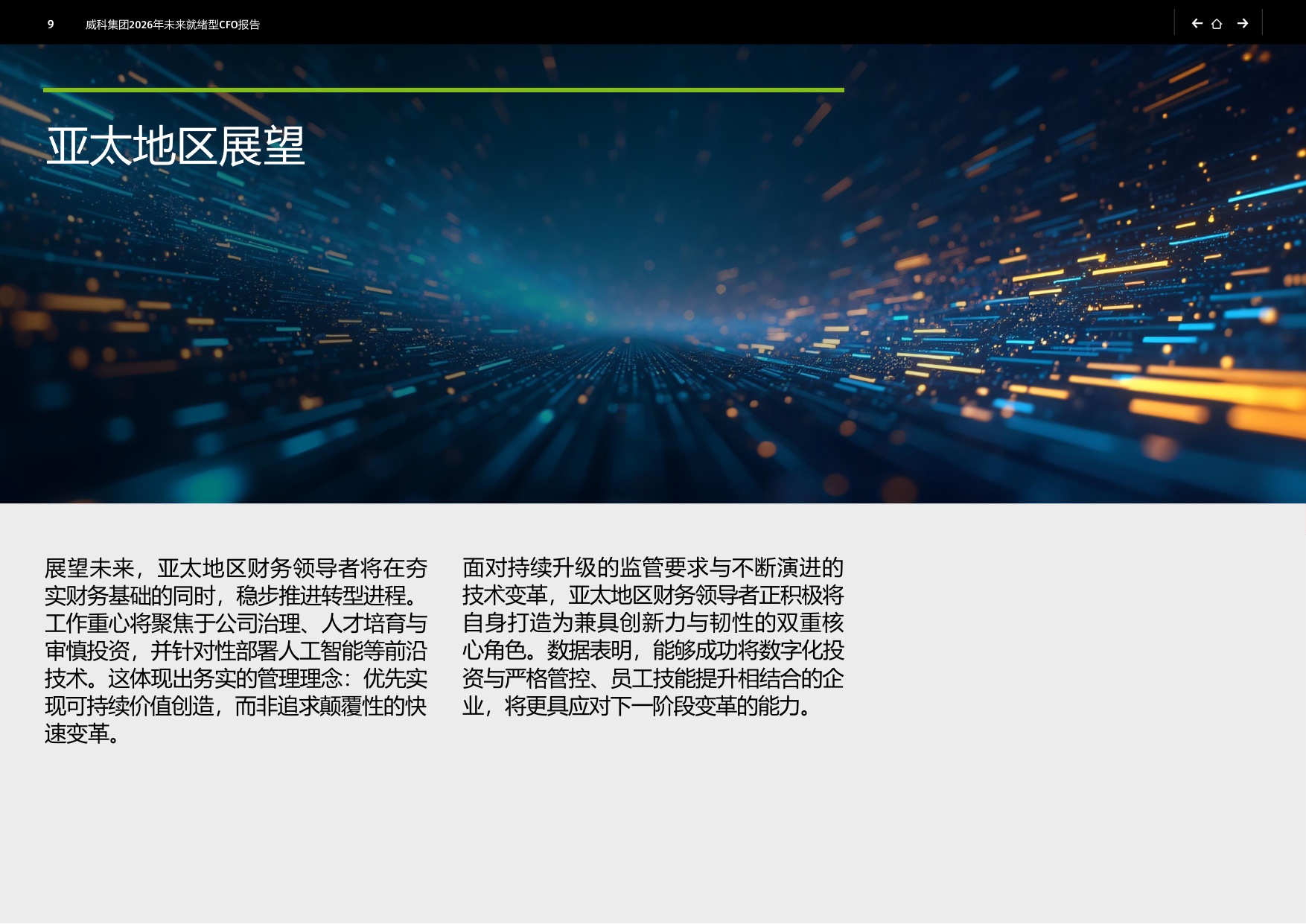Advance to the next page with the right arrow
Screen dimensions: 1306x924
[x=1243, y=24]
